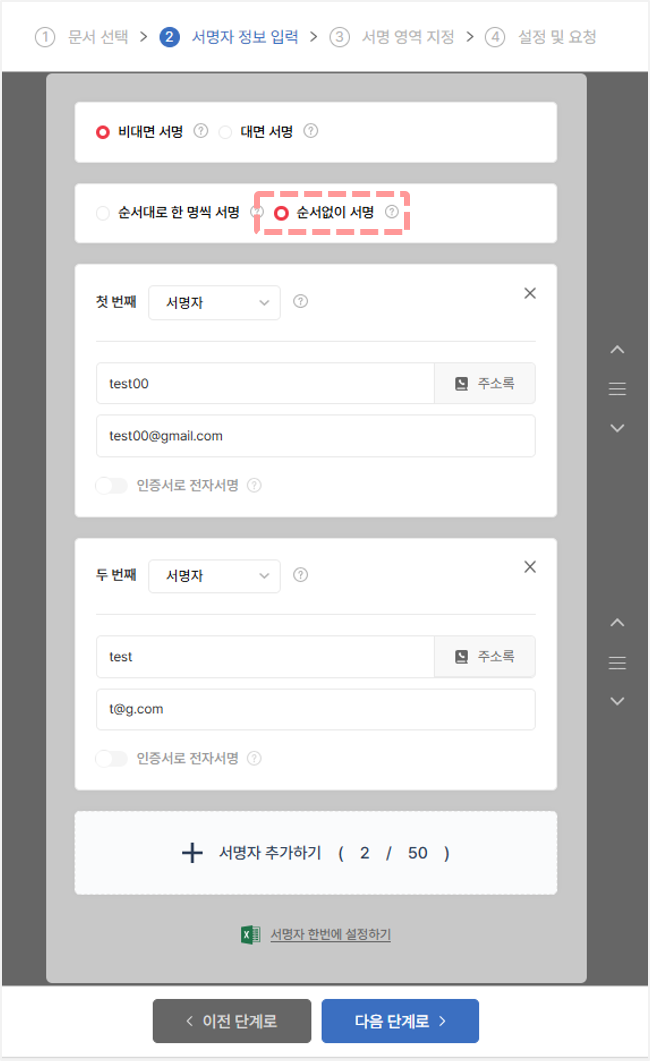Image resolution: width=650 pixels, height=1061 pixels.
Task: Enable 인증서로 전자서명 for second signer
Action: (x=112, y=759)
